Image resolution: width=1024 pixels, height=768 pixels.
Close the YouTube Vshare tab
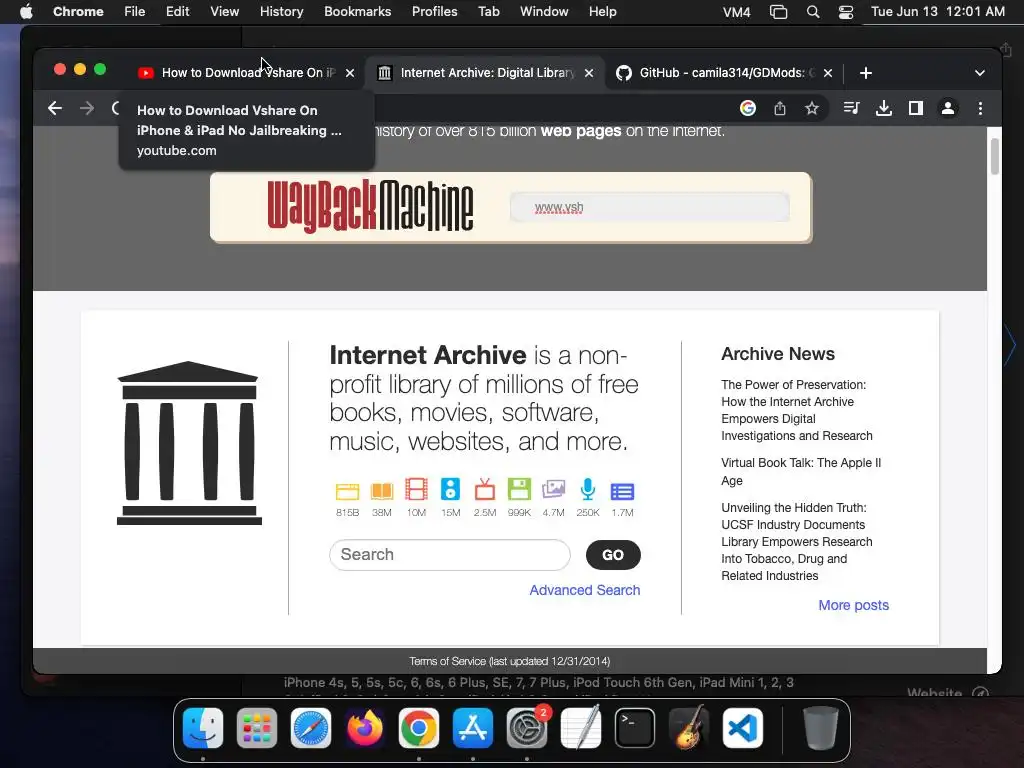350,73
